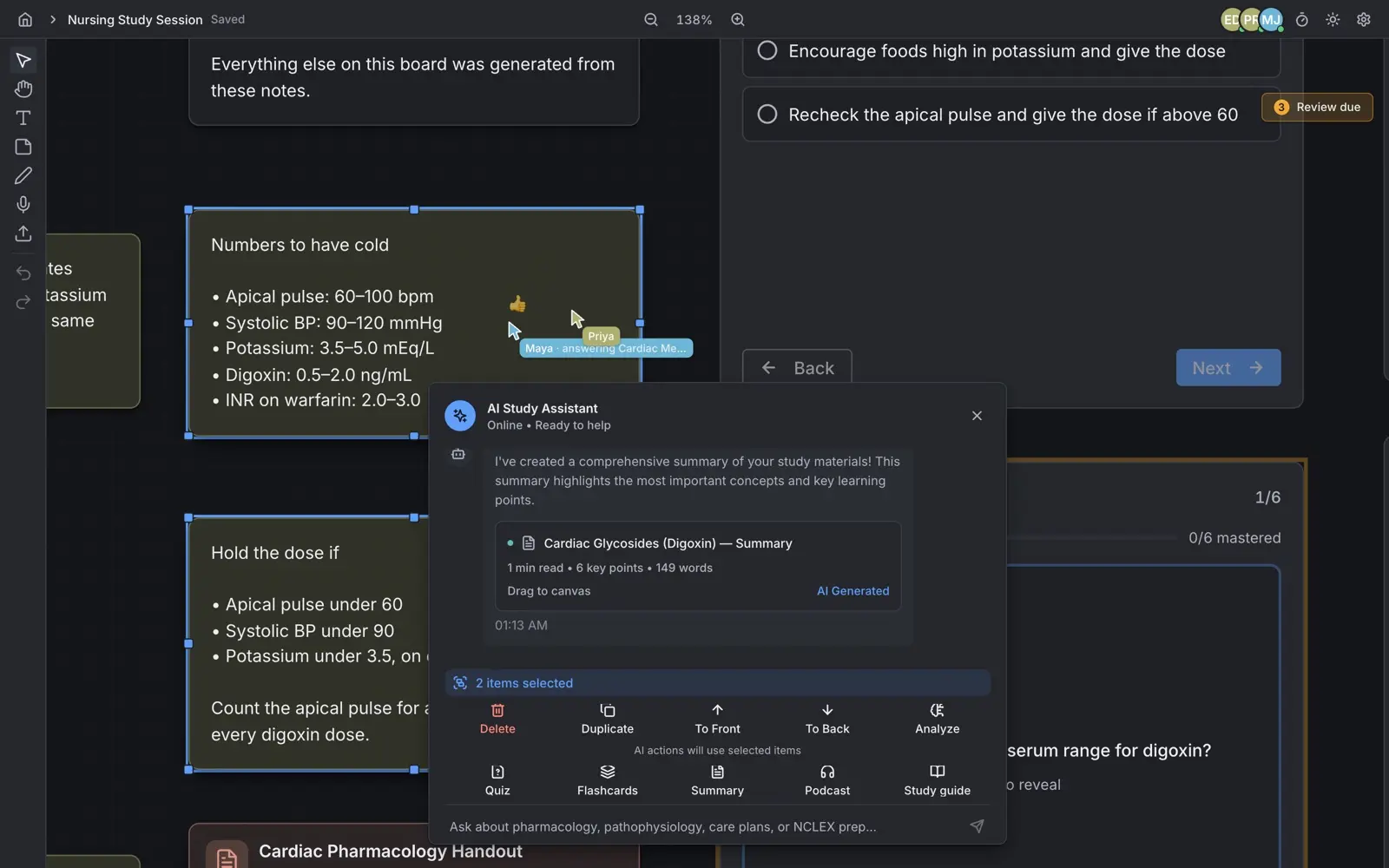Zoom in on the canvas
Screen dimensions: 1389x868
point(738,19)
